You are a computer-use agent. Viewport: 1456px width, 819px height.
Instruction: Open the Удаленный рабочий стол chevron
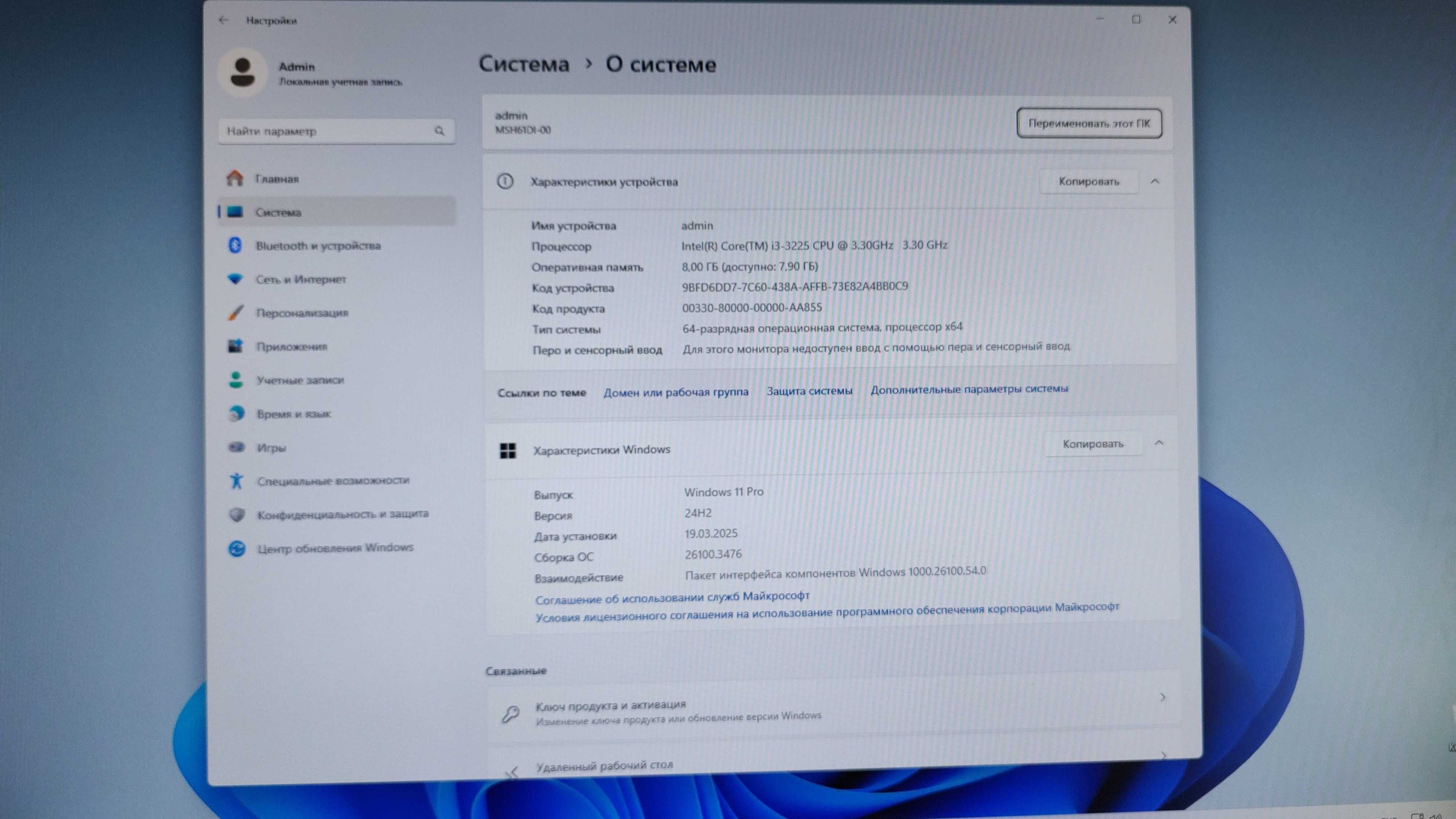pos(1164,755)
